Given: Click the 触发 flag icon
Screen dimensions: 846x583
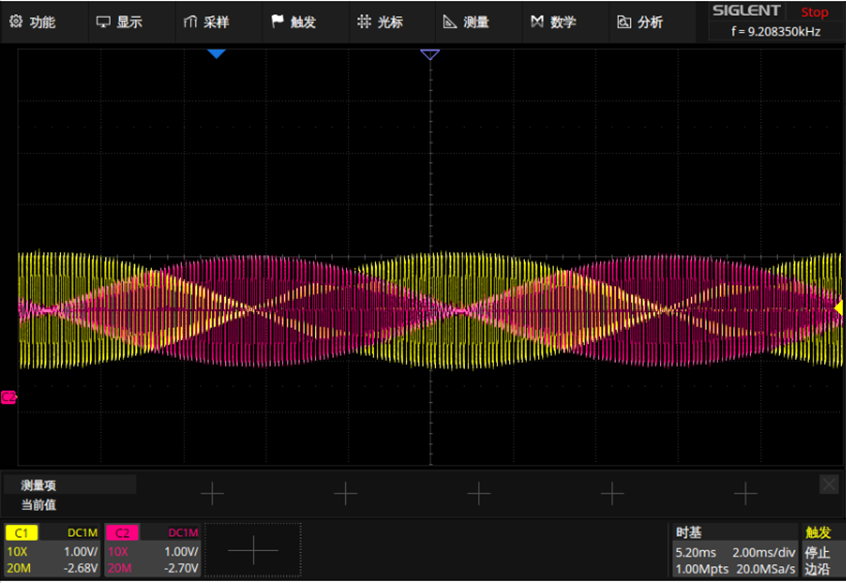Looking at the screenshot, I should (277, 22).
